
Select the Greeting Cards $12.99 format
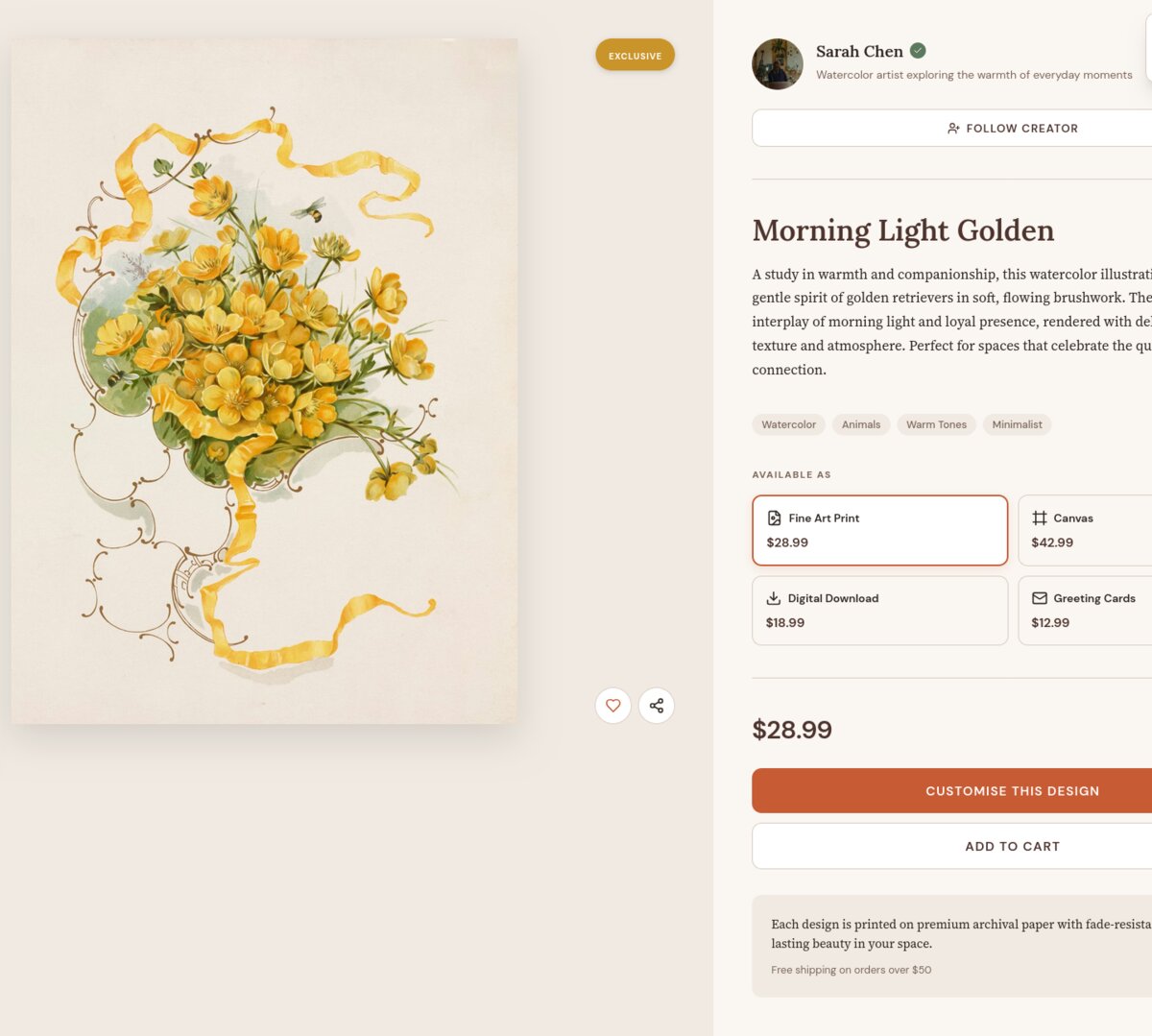(x=1085, y=611)
